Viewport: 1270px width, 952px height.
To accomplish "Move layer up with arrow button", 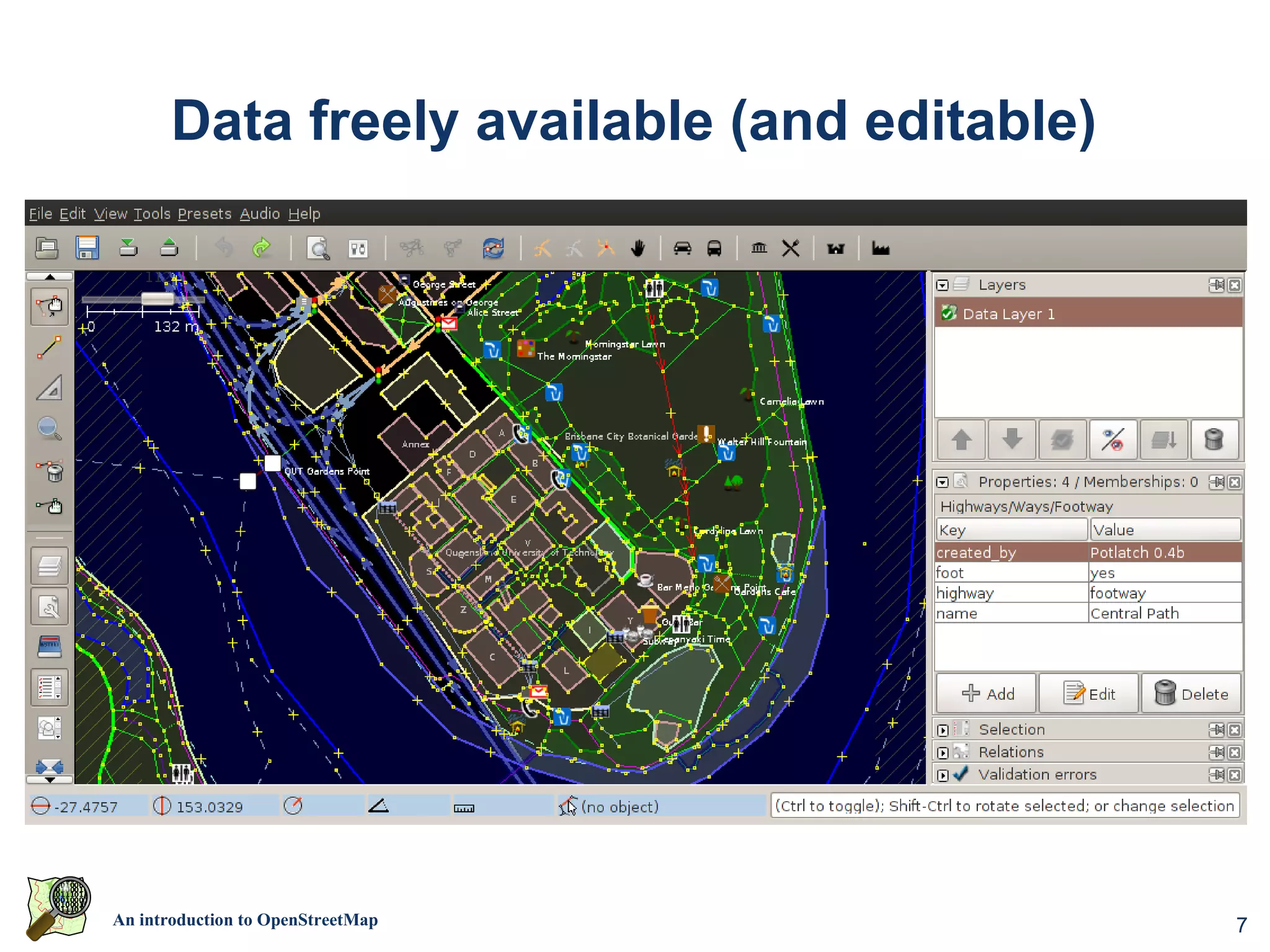I will click(x=962, y=440).
